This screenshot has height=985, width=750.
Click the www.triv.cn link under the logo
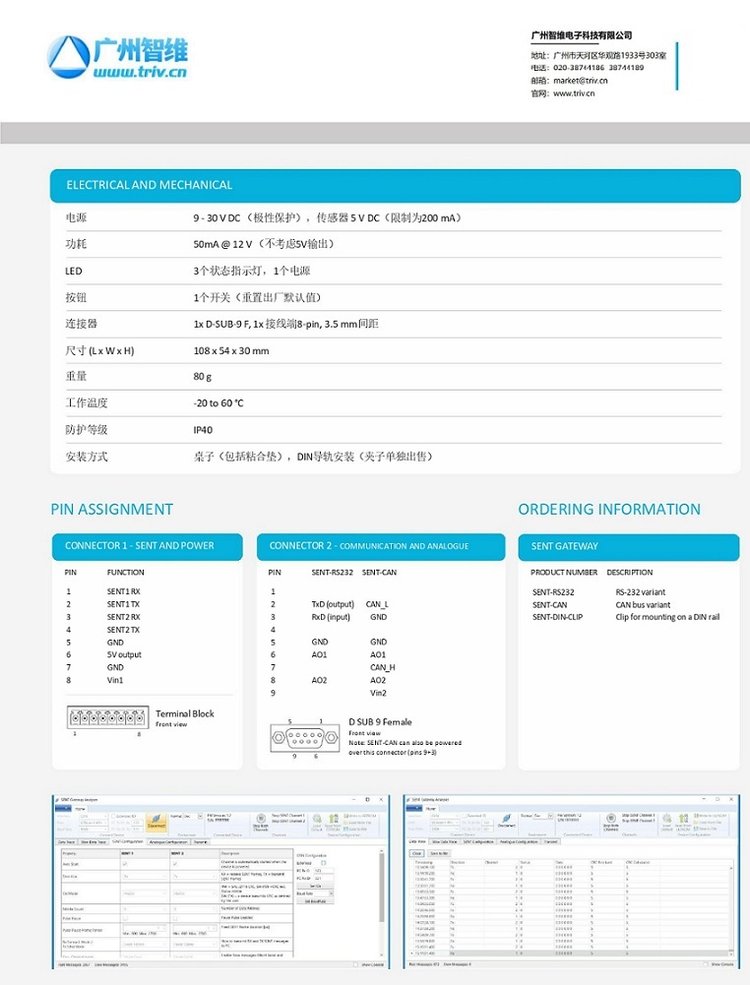click(140, 71)
